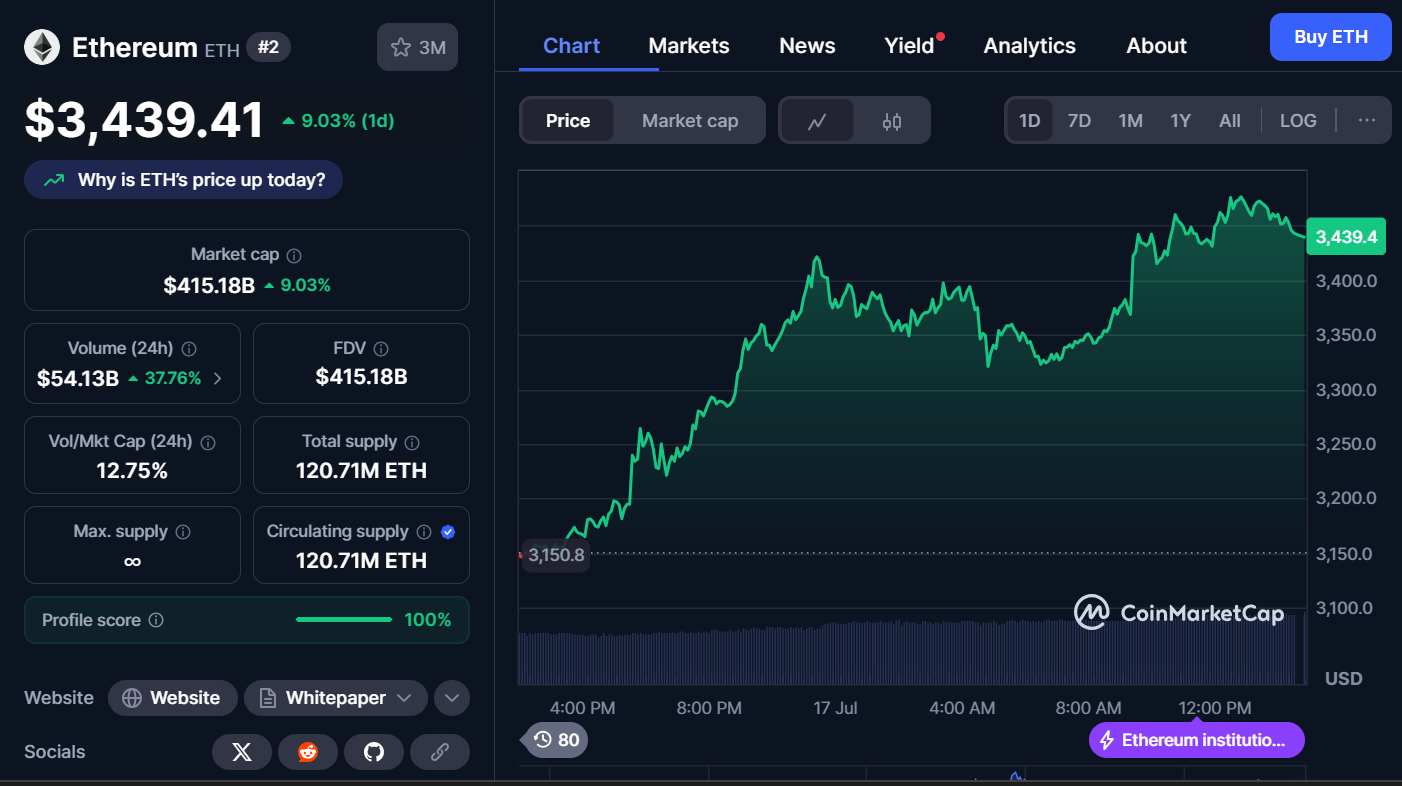The image size is (1402, 786).
Task: Click the $3,439.41 price text
Action: coord(145,120)
